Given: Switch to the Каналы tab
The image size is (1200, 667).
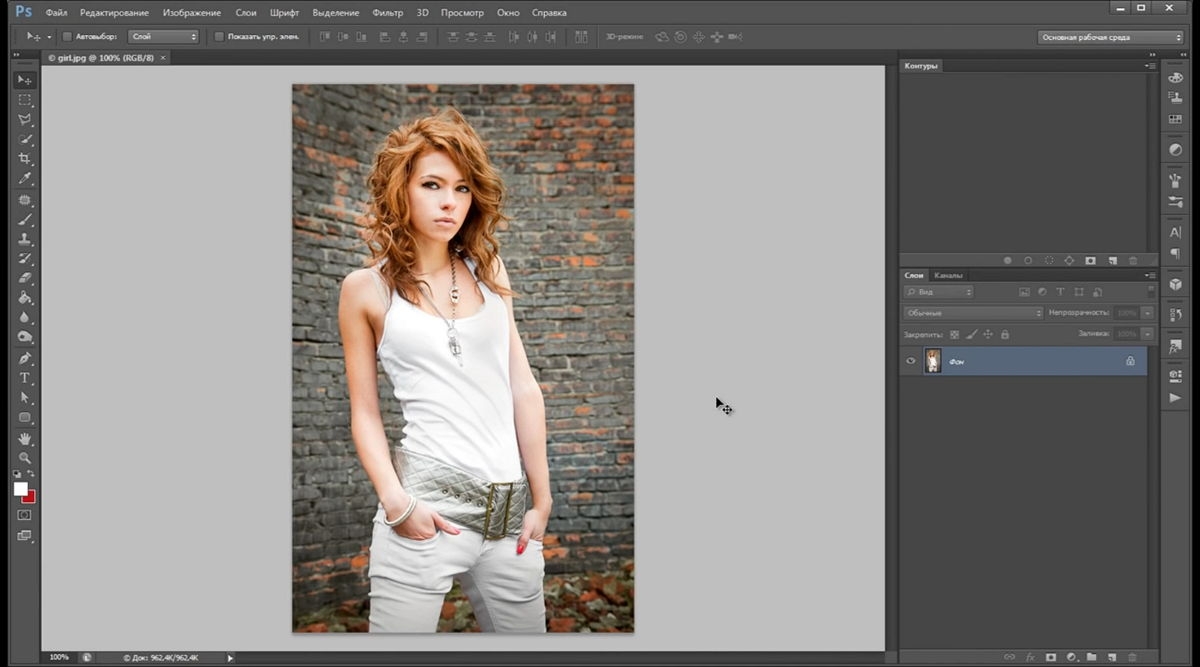Looking at the screenshot, I should coord(948,275).
